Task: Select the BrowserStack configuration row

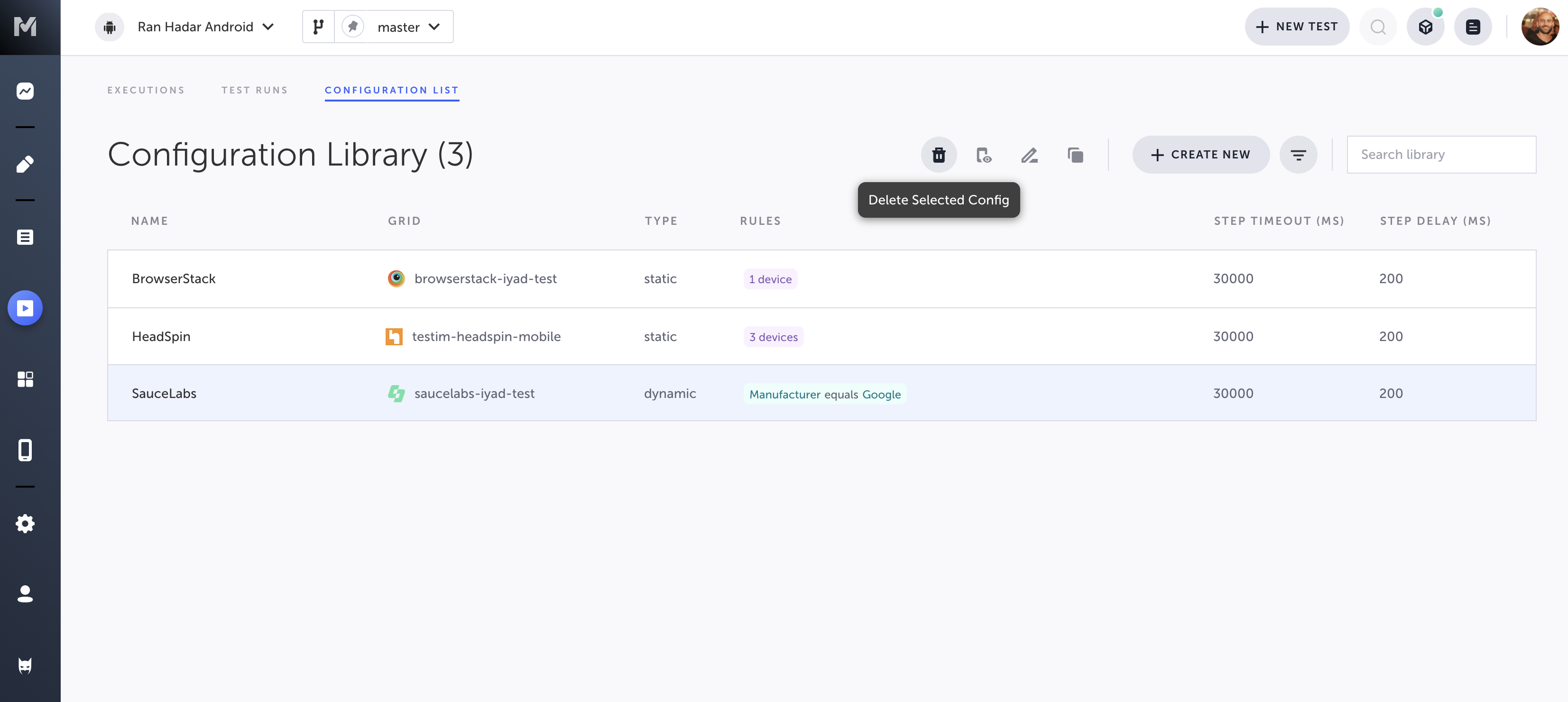Action: (174, 279)
